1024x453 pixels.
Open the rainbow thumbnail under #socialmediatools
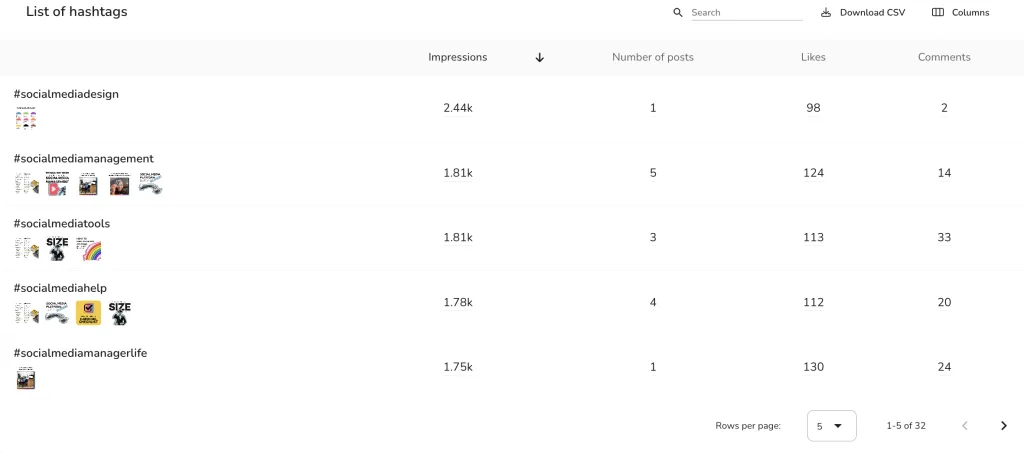click(x=89, y=249)
